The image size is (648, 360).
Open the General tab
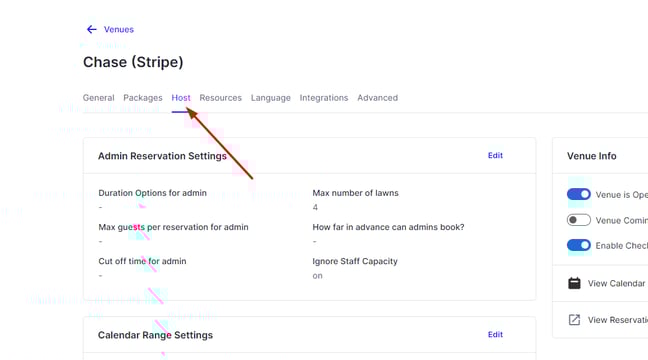tap(98, 98)
